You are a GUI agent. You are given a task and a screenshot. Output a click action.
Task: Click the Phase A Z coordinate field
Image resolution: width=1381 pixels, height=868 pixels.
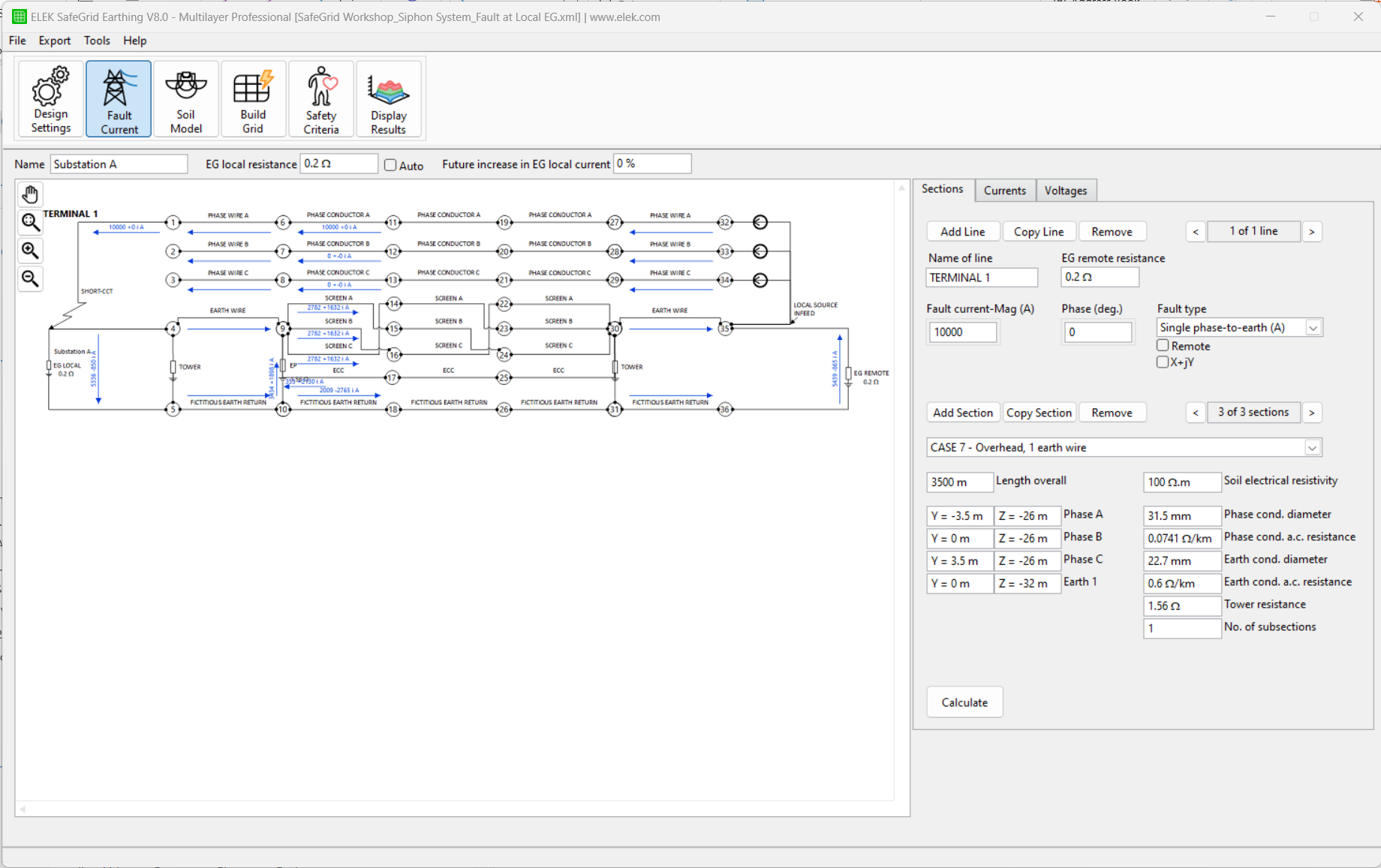click(x=1027, y=516)
